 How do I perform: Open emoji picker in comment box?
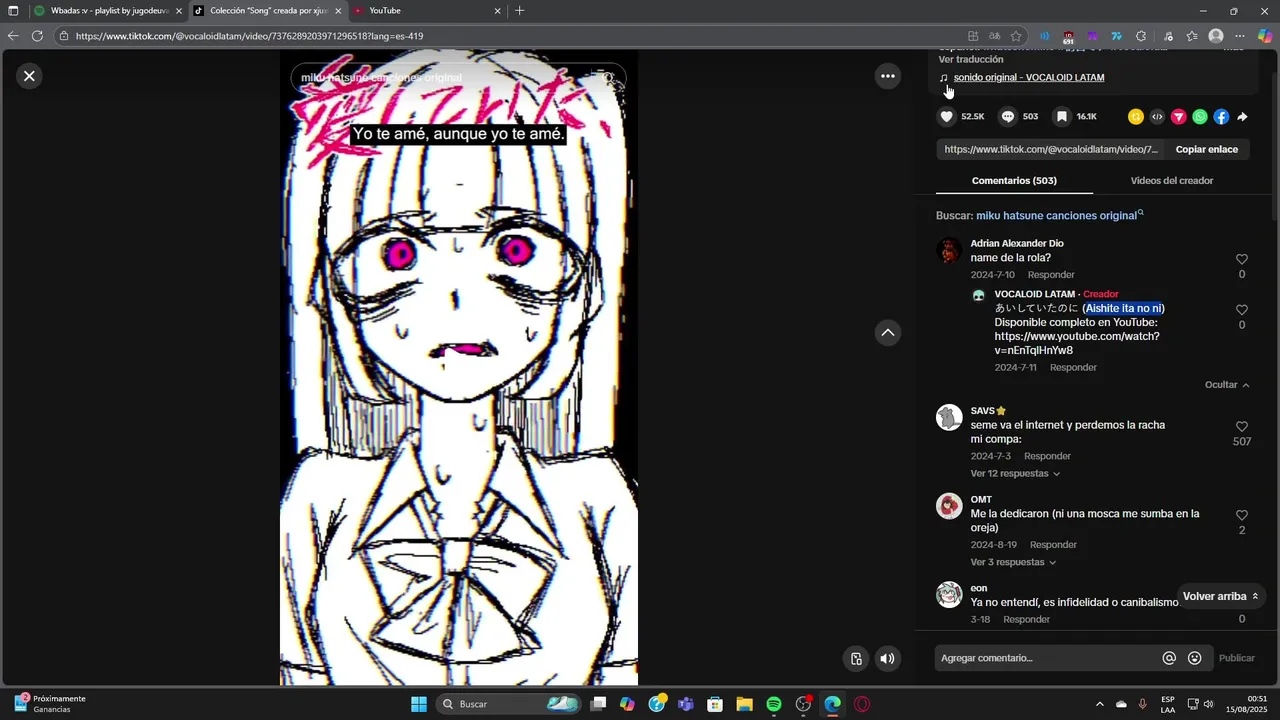1194,658
